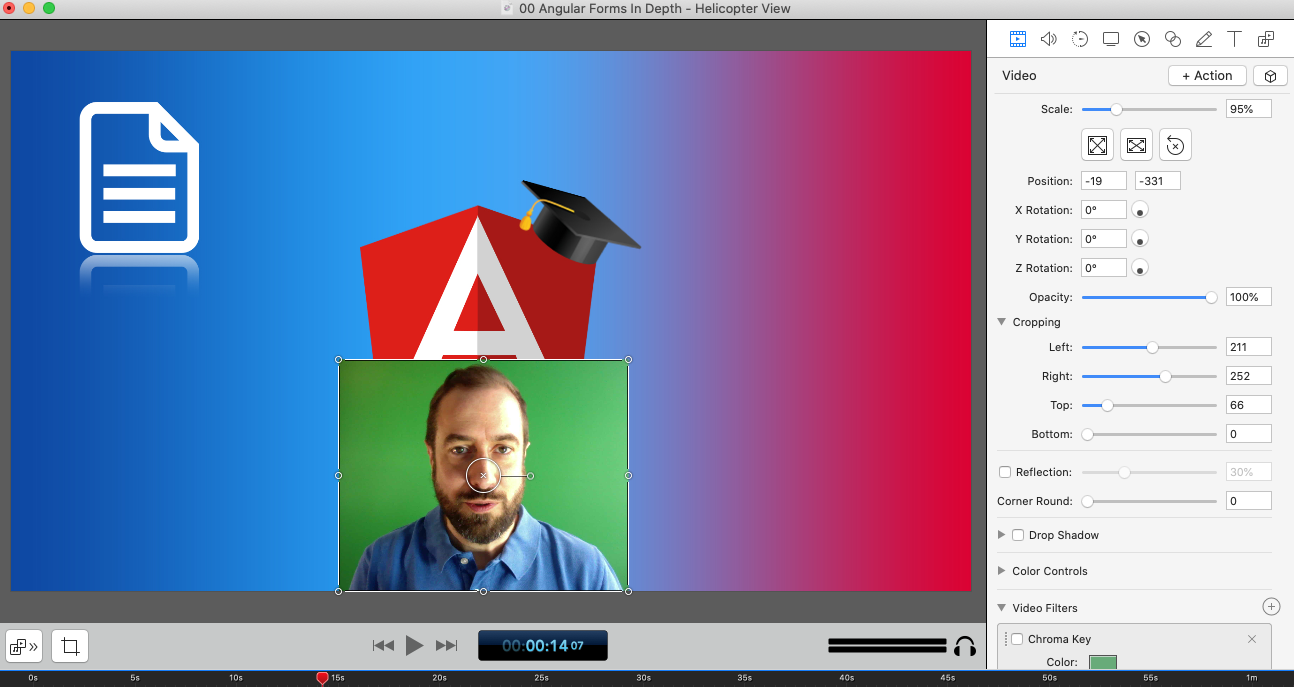
Task: Click the Z Rotation dial
Action: click(x=1139, y=268)
